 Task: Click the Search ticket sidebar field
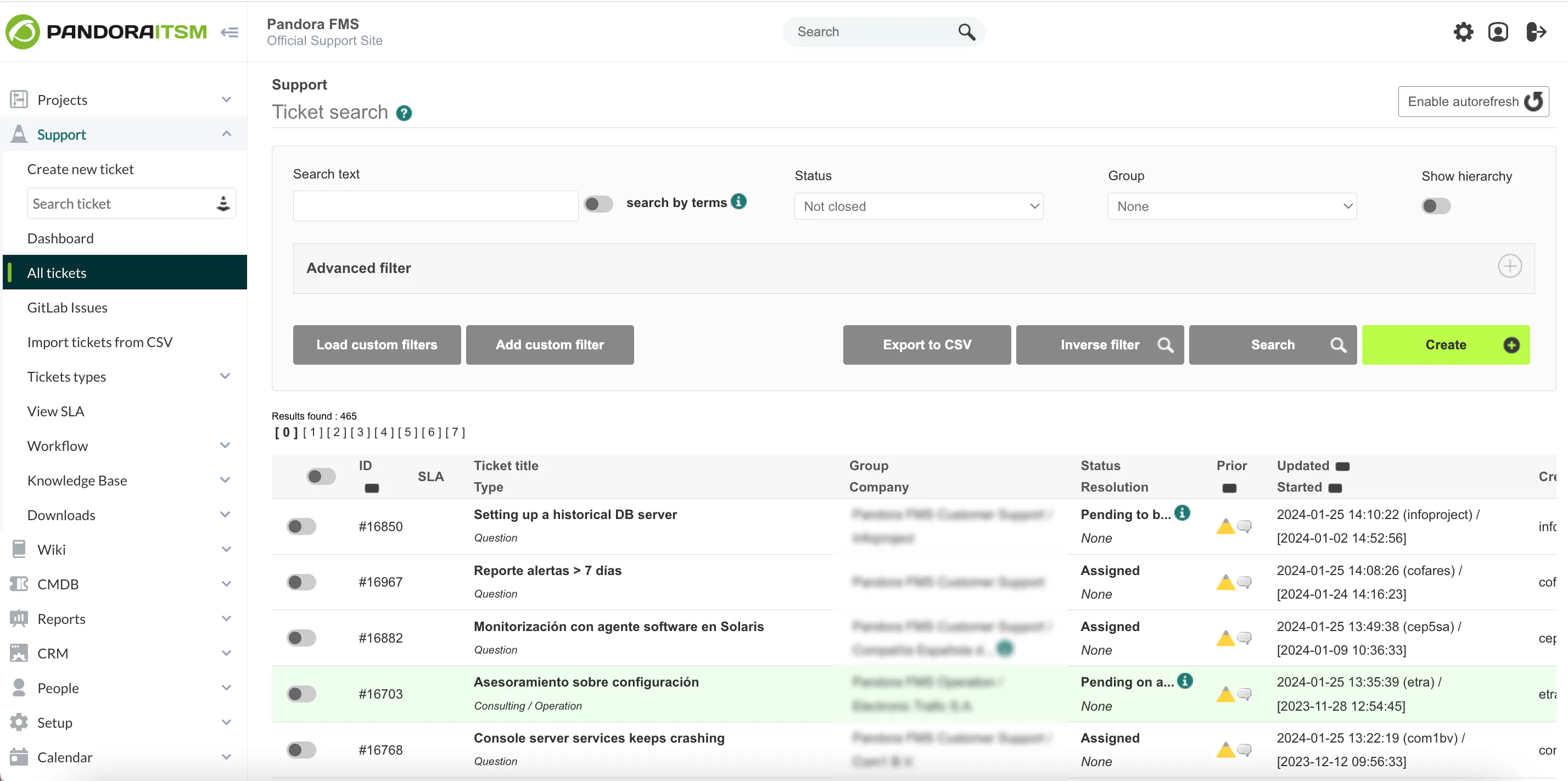click(131, 203)
